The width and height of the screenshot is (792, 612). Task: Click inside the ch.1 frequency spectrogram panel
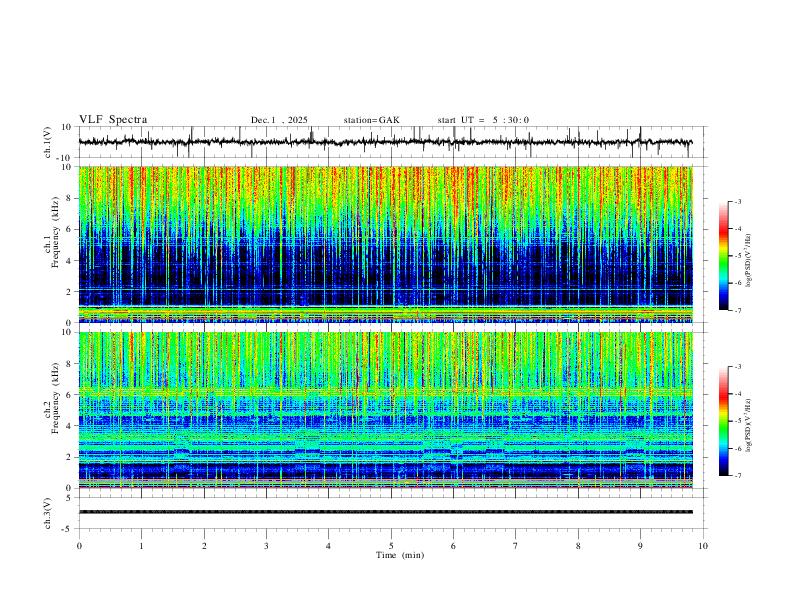(x=385, y=244)
